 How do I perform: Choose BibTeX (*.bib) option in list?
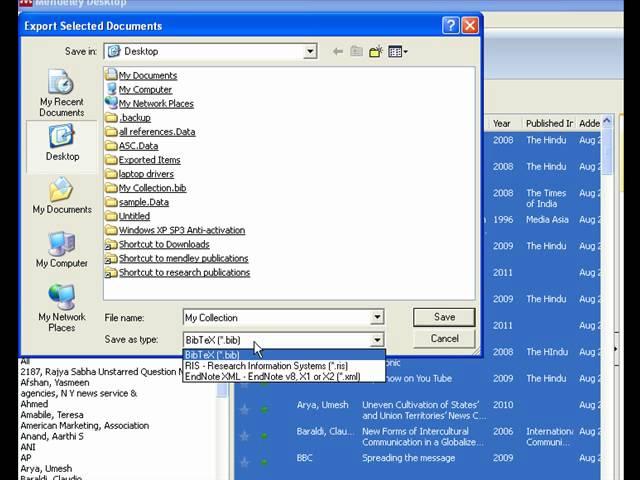[x=284, y=355]
